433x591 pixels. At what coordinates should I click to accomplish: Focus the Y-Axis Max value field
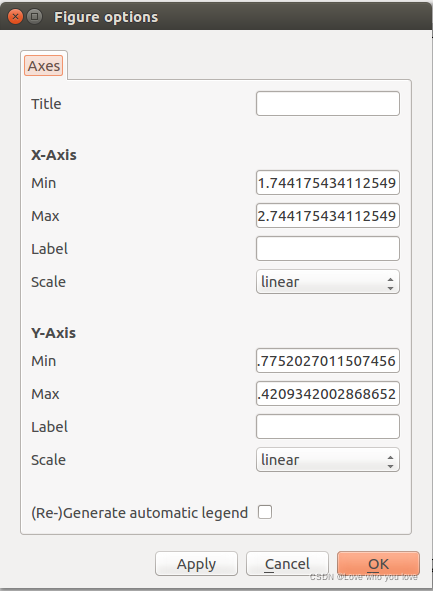328,394
